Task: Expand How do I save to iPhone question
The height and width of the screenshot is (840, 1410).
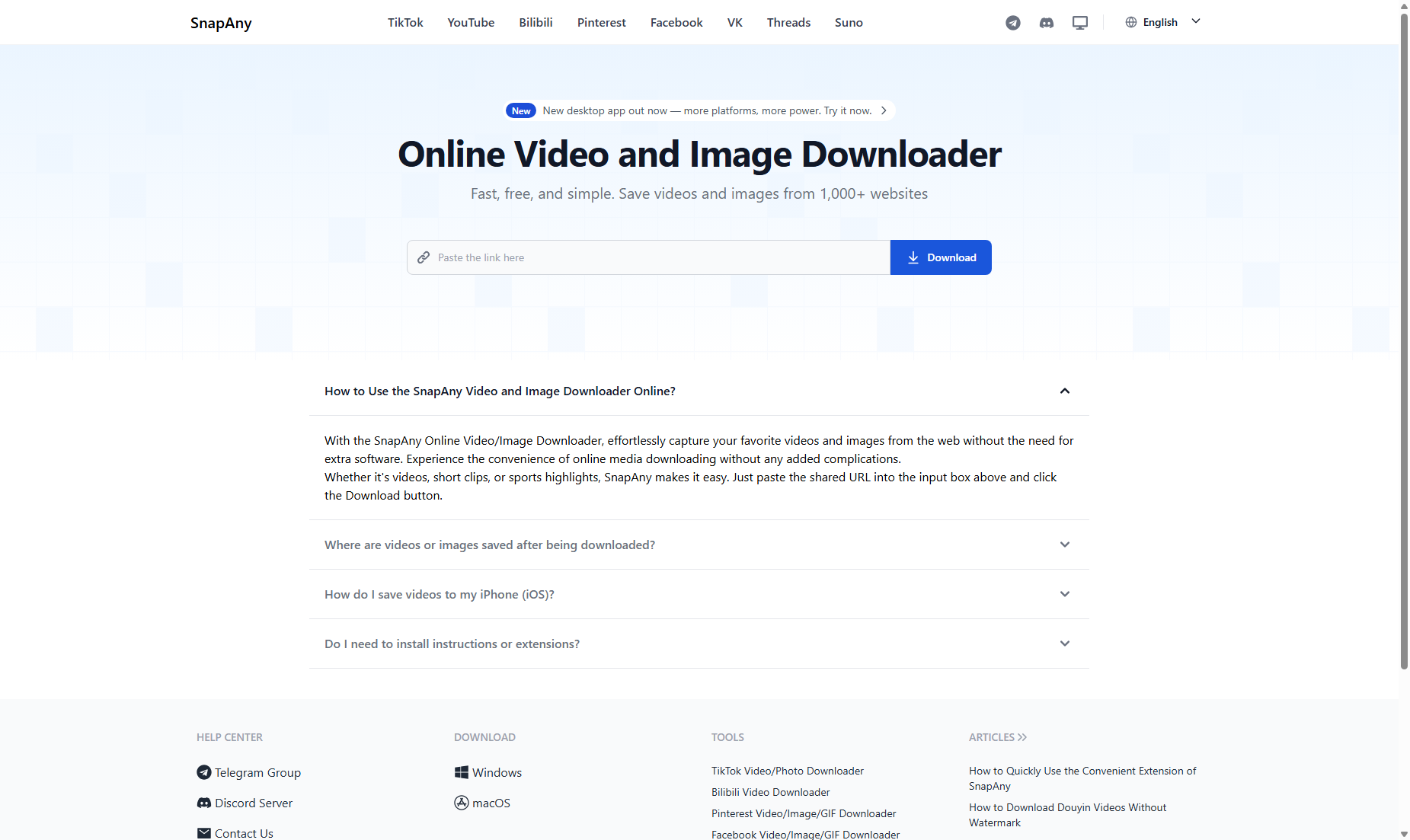Action: 699,594
